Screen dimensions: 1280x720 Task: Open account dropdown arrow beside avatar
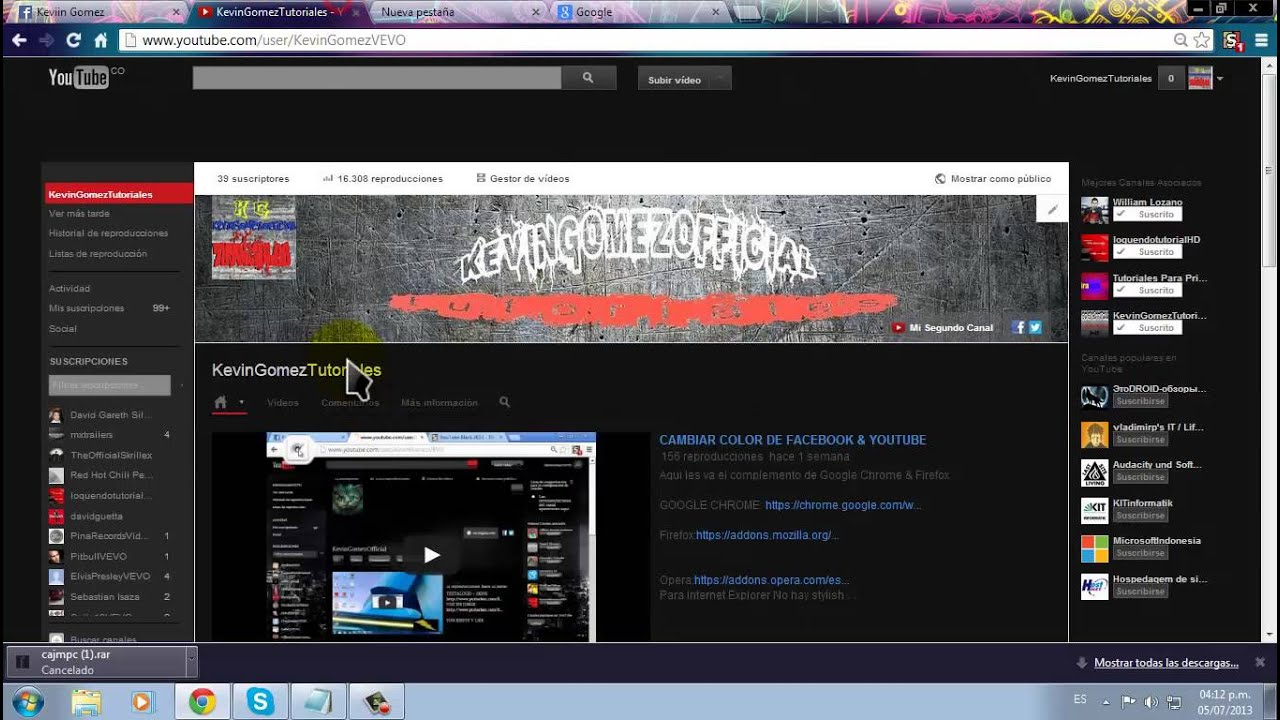point(1220,79)
